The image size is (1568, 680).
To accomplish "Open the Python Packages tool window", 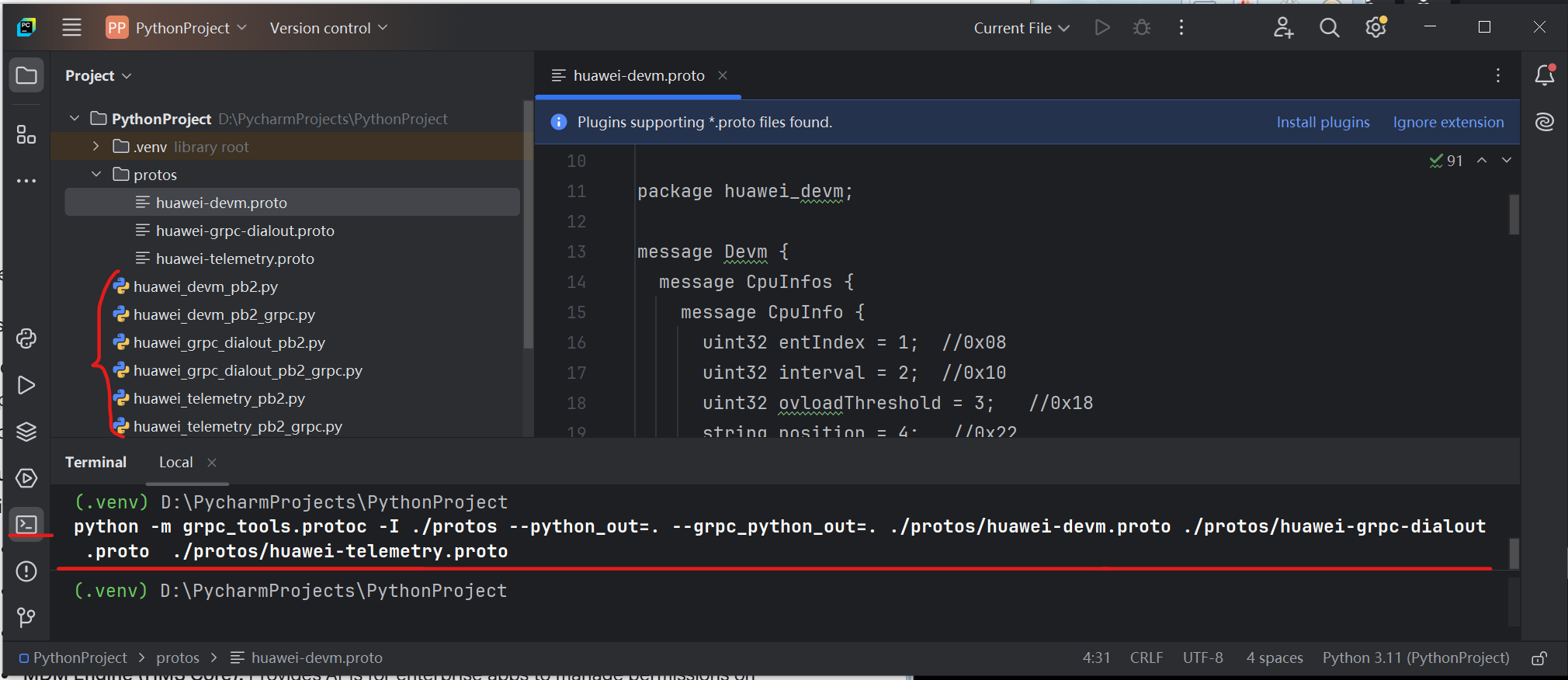I will (26, 432).
